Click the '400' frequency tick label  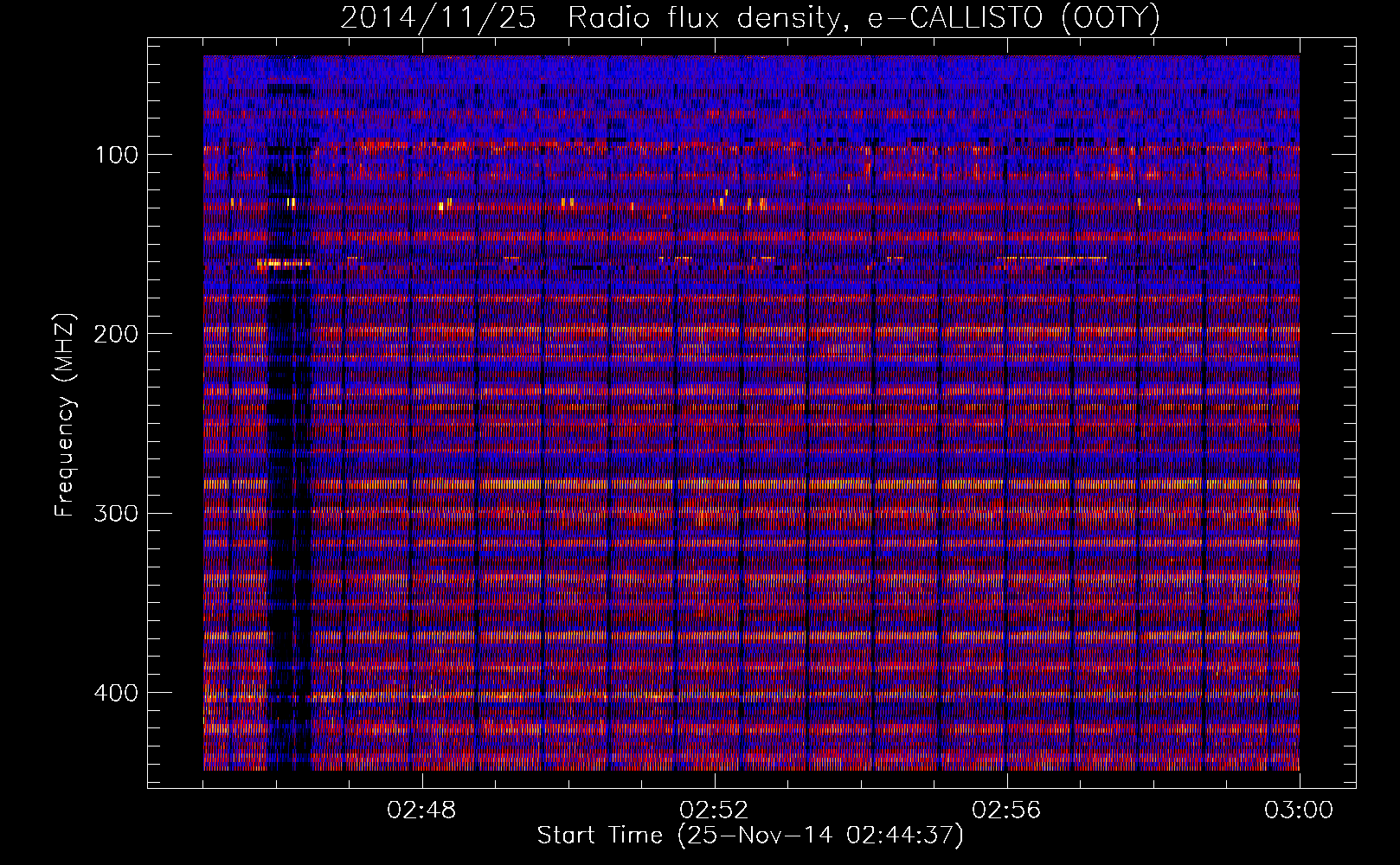click(x=116, y=693)
